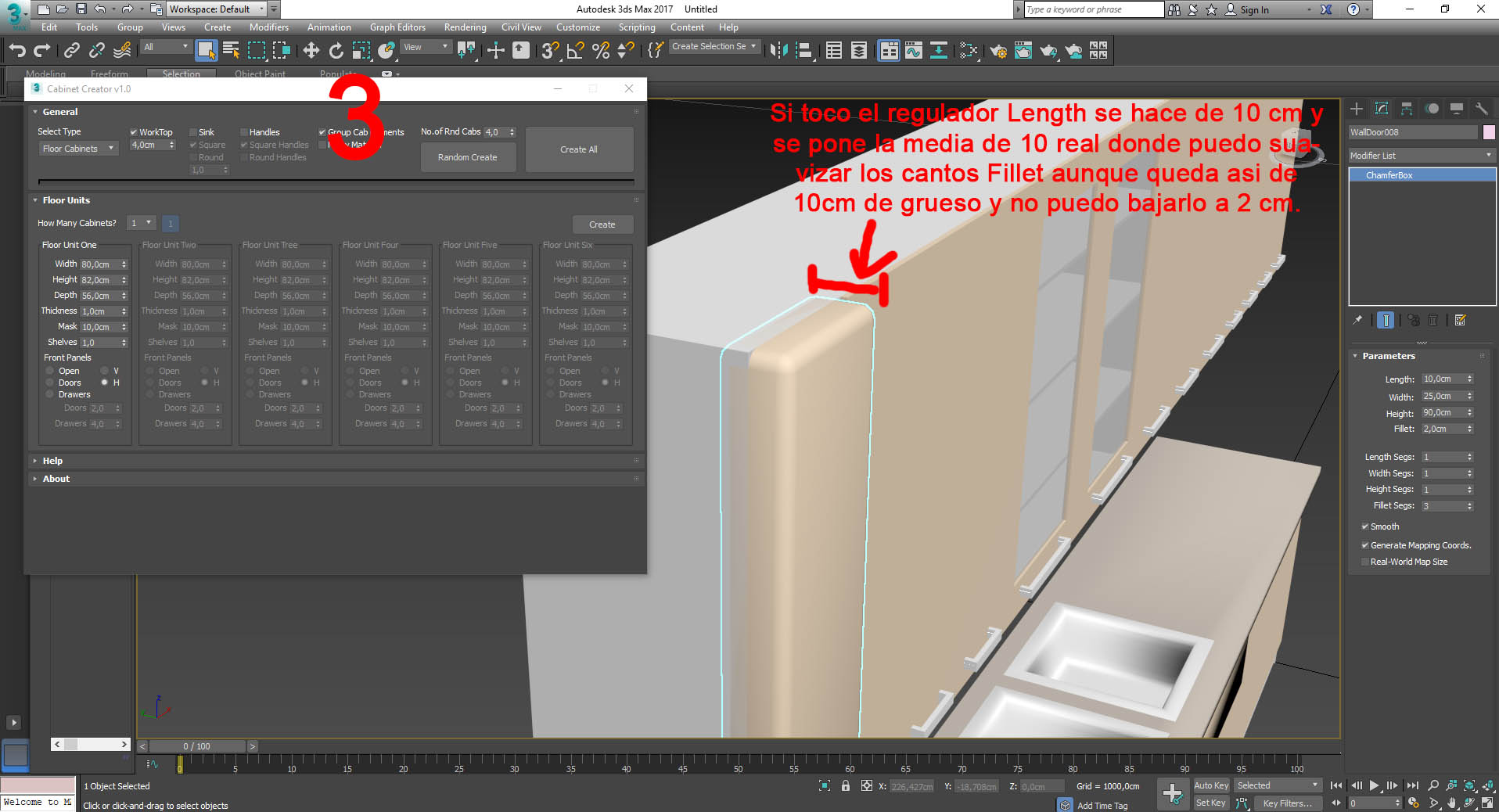Open the Curve Editor
The width and height of the screenshot is (1499, 812).
914,51
